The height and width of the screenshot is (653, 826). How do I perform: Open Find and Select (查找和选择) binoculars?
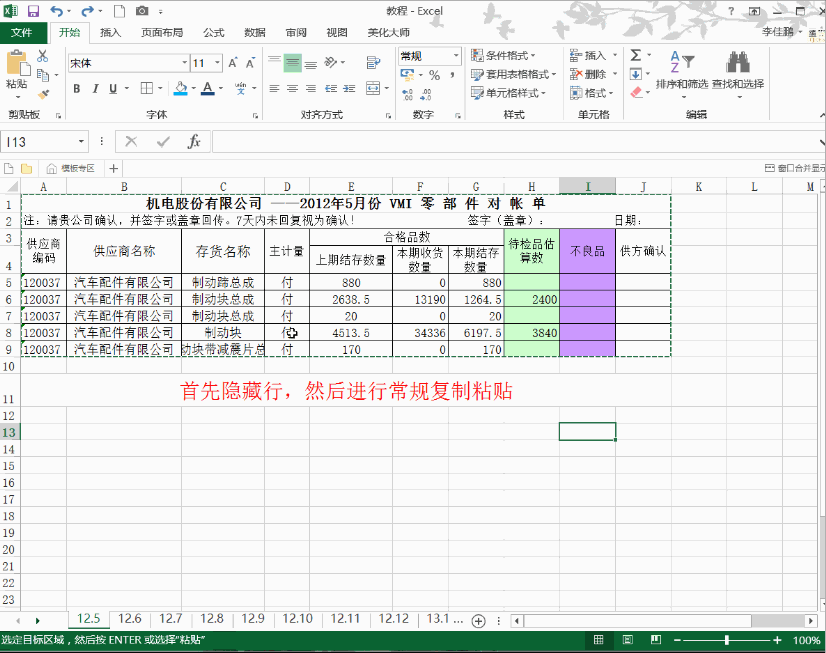[737, 70]
